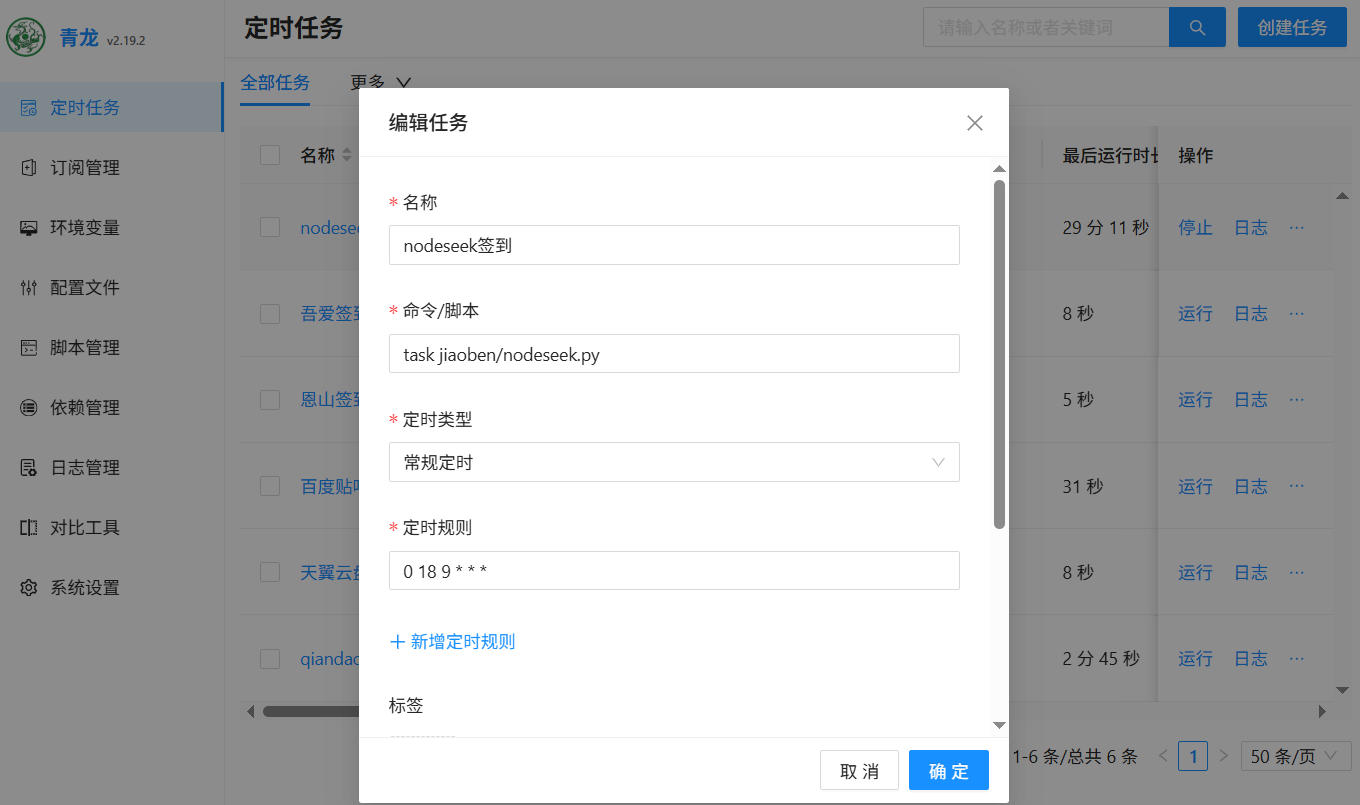The height and width of the screenshot is (805, 1360).
Task: Switch to the 全部任务 tab
Action: click(x=275, y=83)
